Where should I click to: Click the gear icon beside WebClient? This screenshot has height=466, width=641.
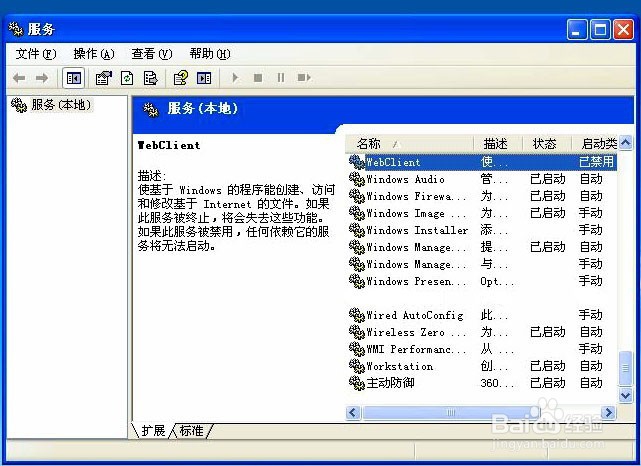(356, 162)
